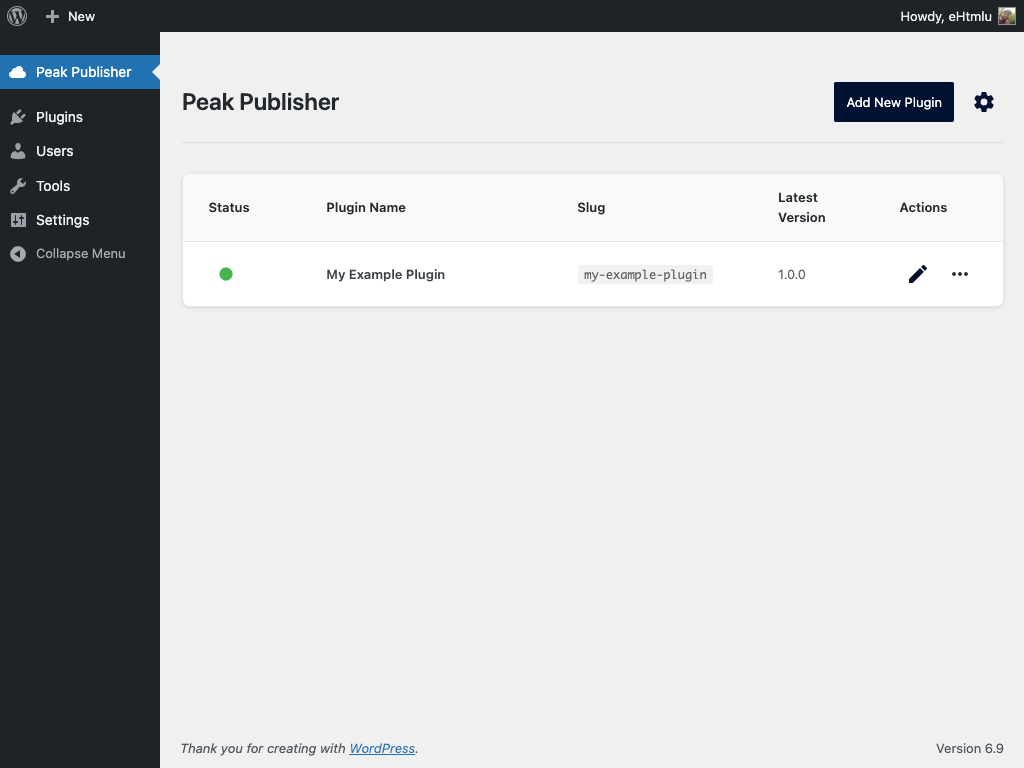
Task: Open Users via the person icon
Action: (20, 151)
